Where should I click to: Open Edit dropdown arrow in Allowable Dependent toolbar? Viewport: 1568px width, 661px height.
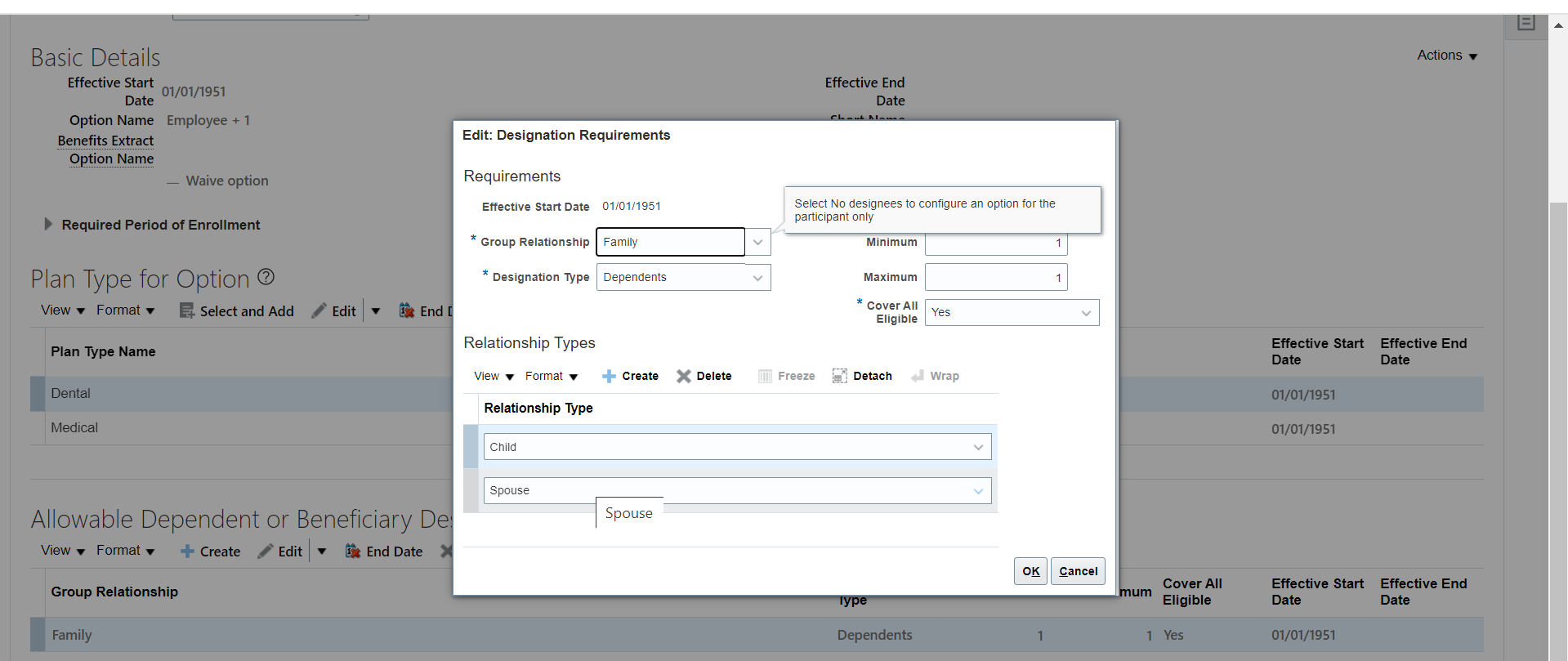(x=322, y=552)
